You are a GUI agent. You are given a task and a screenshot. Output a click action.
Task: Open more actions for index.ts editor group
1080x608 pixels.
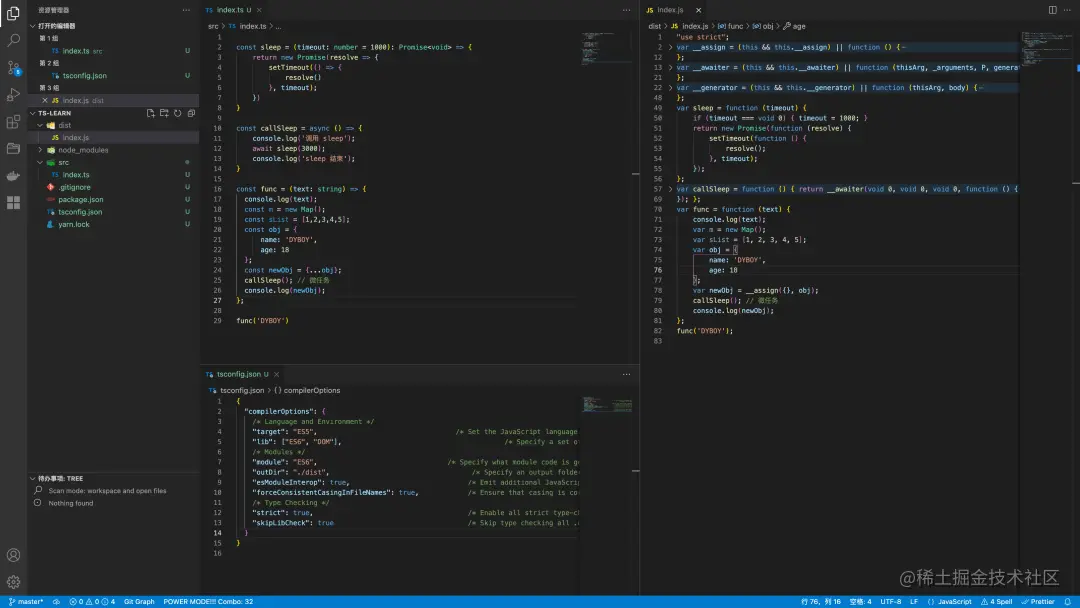(x=626, y=10)
